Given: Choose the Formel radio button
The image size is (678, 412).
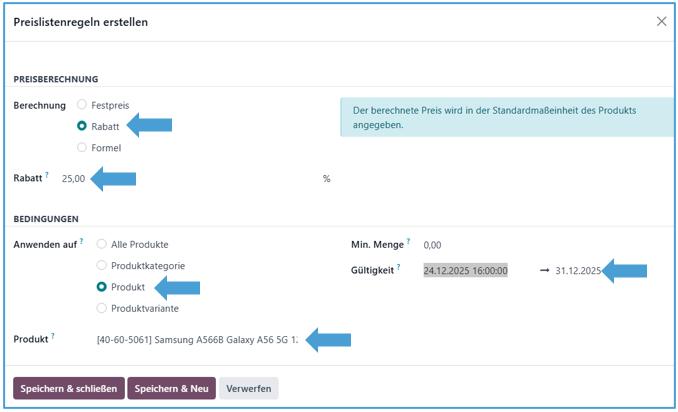Looking at the screenshot, I should (82, 148).
